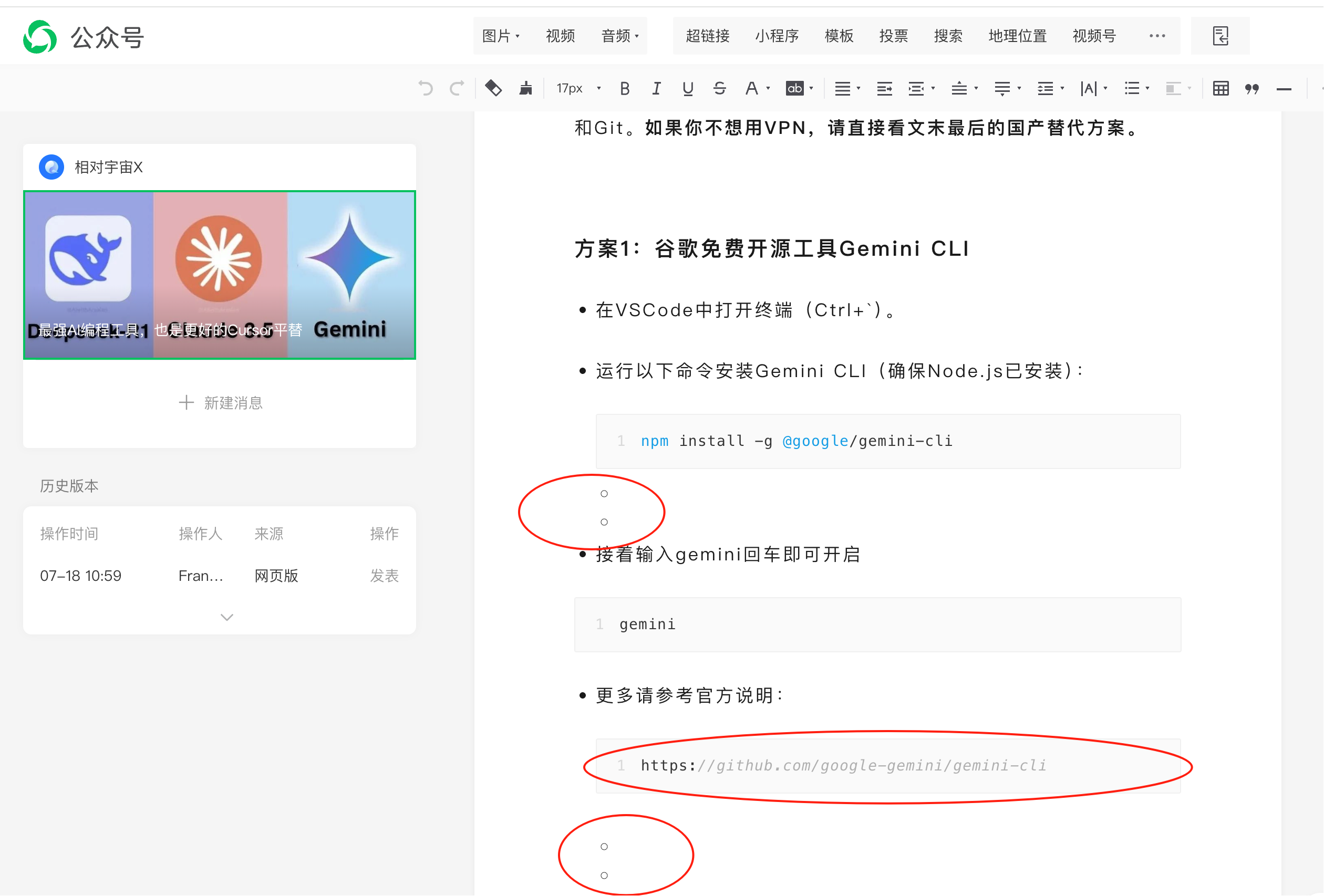
Task: Activate the format painter brush icon
Action: [x=526, y=88]
